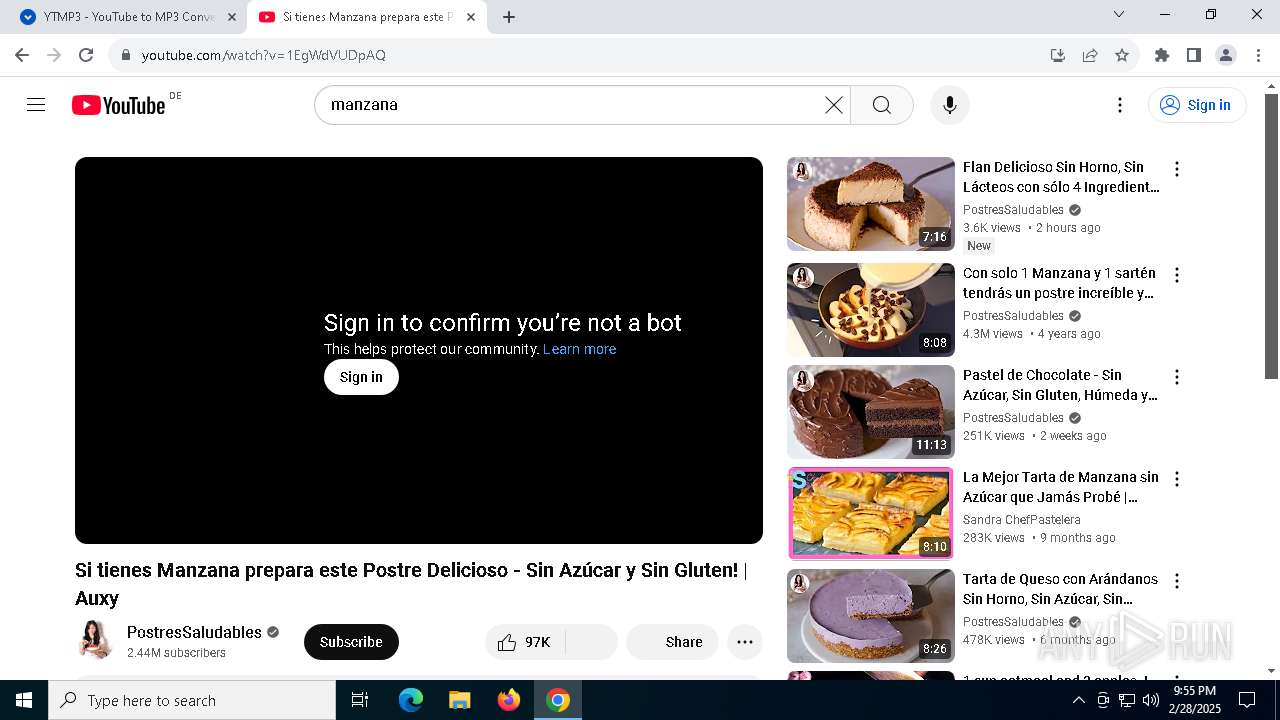Viewport: 1280px width, 720px height.
Task: Open Task View on taskbar
Action: click(360, 700)
